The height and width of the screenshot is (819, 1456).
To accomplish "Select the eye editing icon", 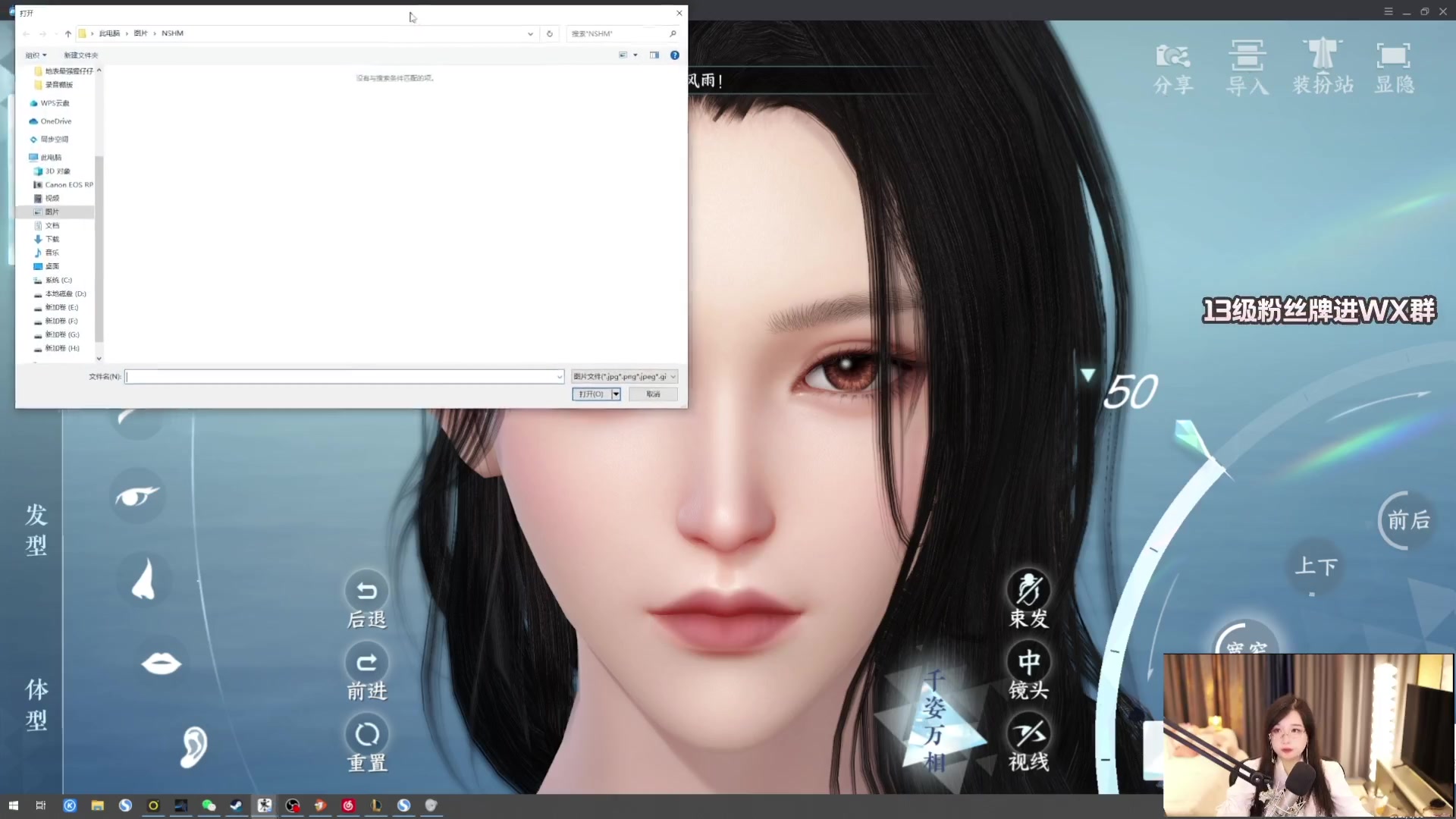I will [x=137, y=497].
